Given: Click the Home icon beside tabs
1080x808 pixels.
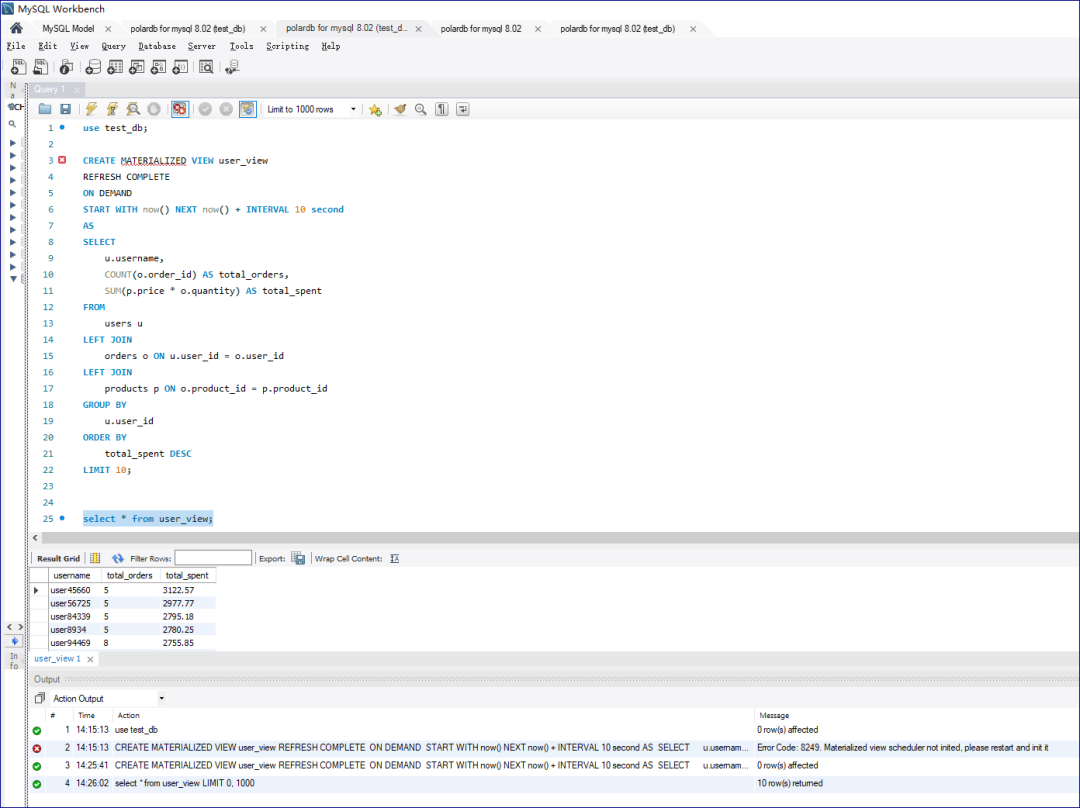Looking at the screenshot, I should coord(14,29).
